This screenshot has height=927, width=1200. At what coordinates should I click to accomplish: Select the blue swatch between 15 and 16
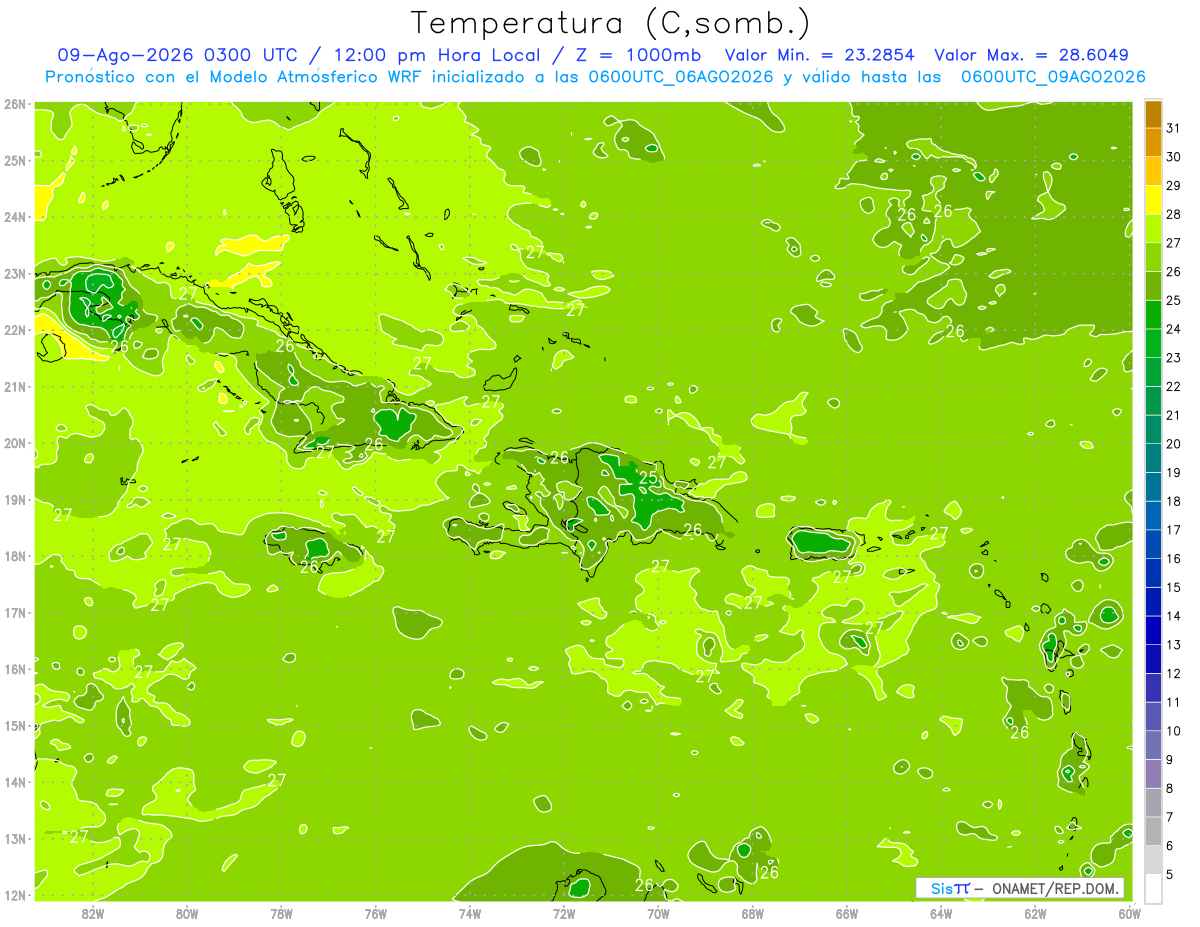click(1153, 573)
